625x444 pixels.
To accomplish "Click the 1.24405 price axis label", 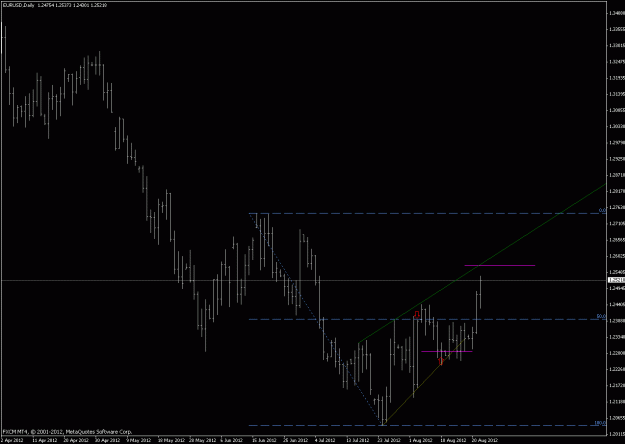I will [617, 305].
